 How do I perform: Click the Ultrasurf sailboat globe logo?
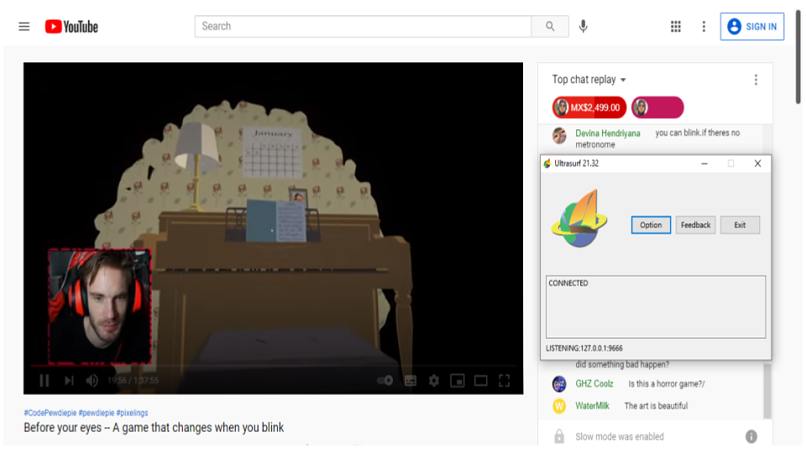click(579, 219)
